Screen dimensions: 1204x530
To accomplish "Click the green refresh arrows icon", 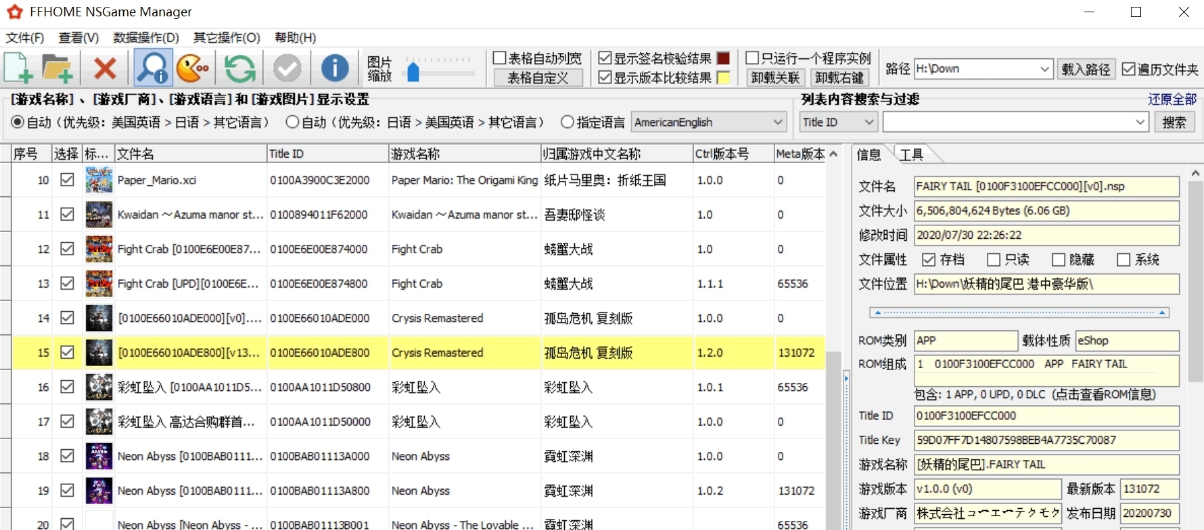I will pyautogui.click(x=240, y=69).
